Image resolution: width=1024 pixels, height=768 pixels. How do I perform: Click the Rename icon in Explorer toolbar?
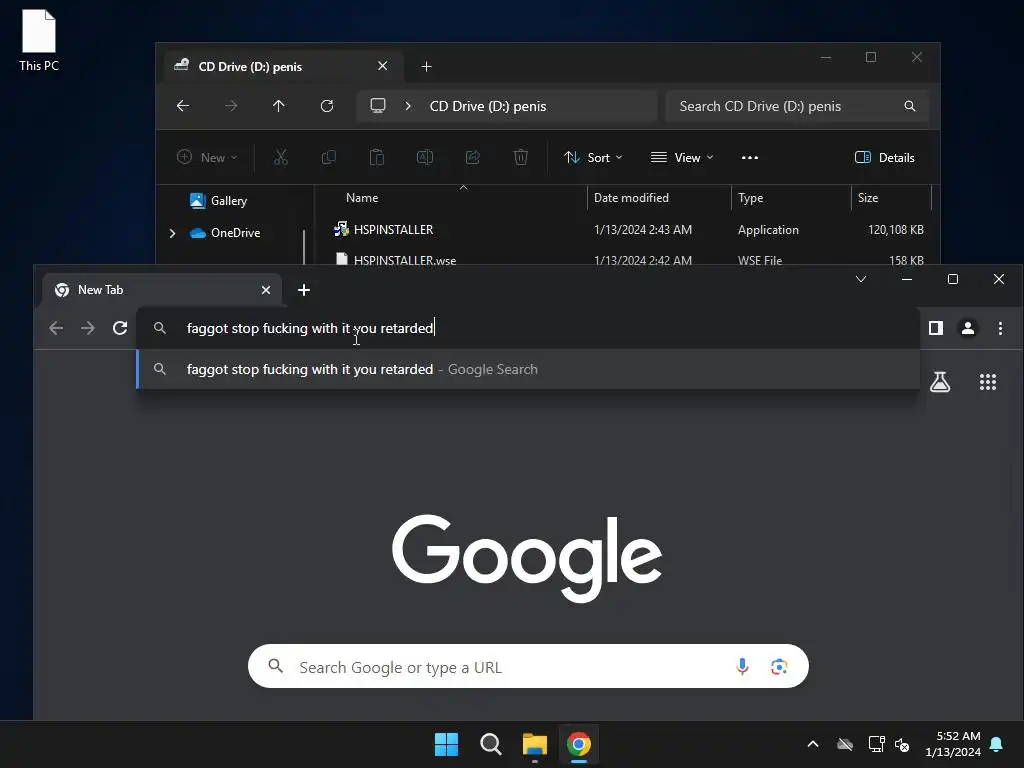point(424,157)
